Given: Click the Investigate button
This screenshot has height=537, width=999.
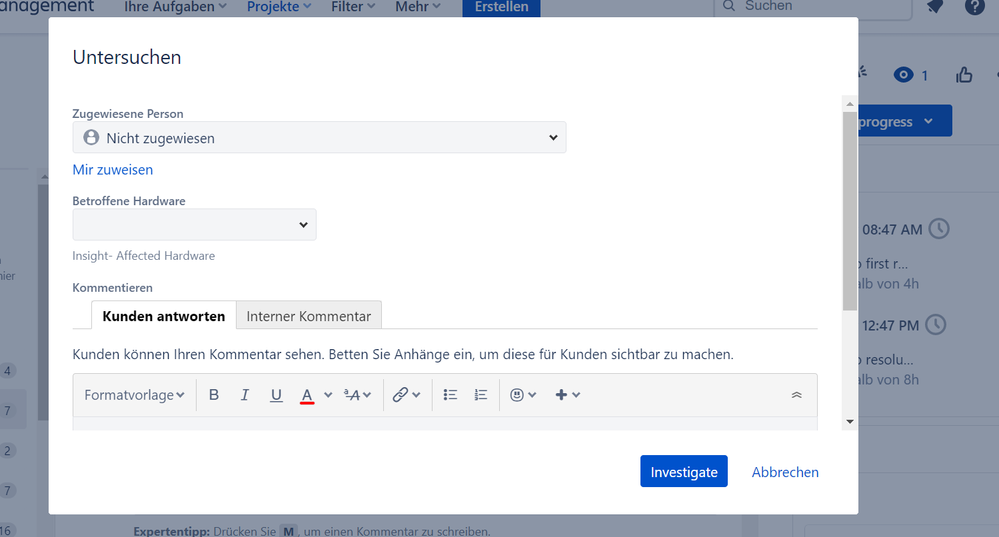Looking at the screenshot, I should pos(684,471).
